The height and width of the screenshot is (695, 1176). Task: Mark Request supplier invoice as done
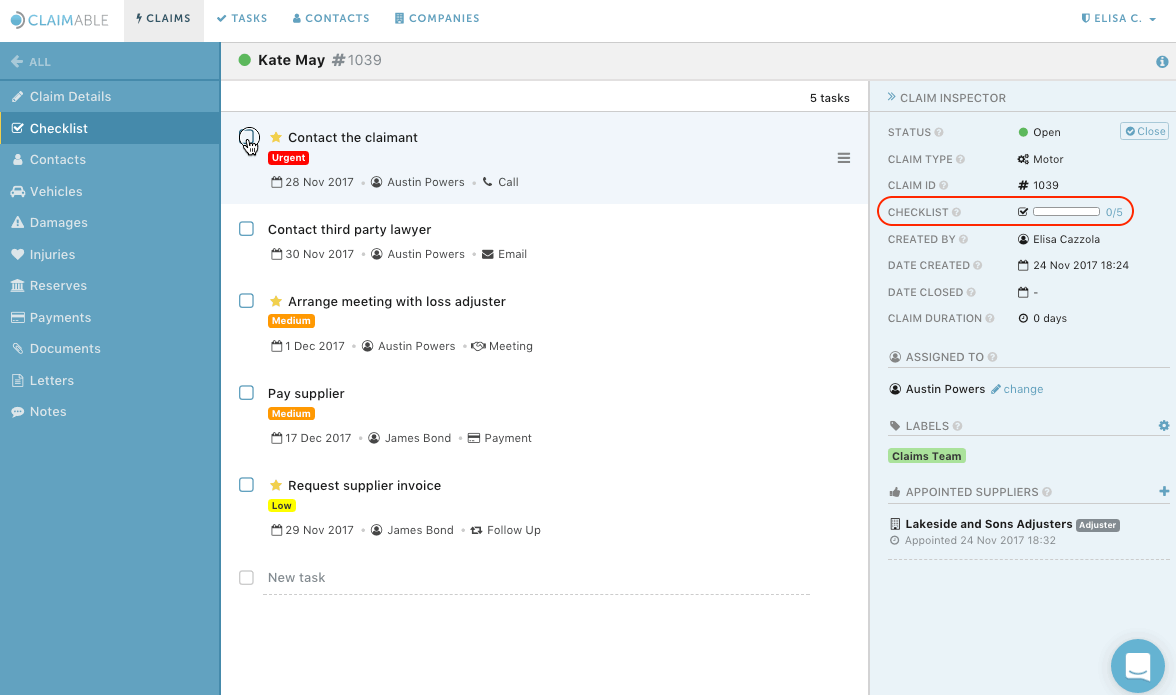(x=247, y=485)
